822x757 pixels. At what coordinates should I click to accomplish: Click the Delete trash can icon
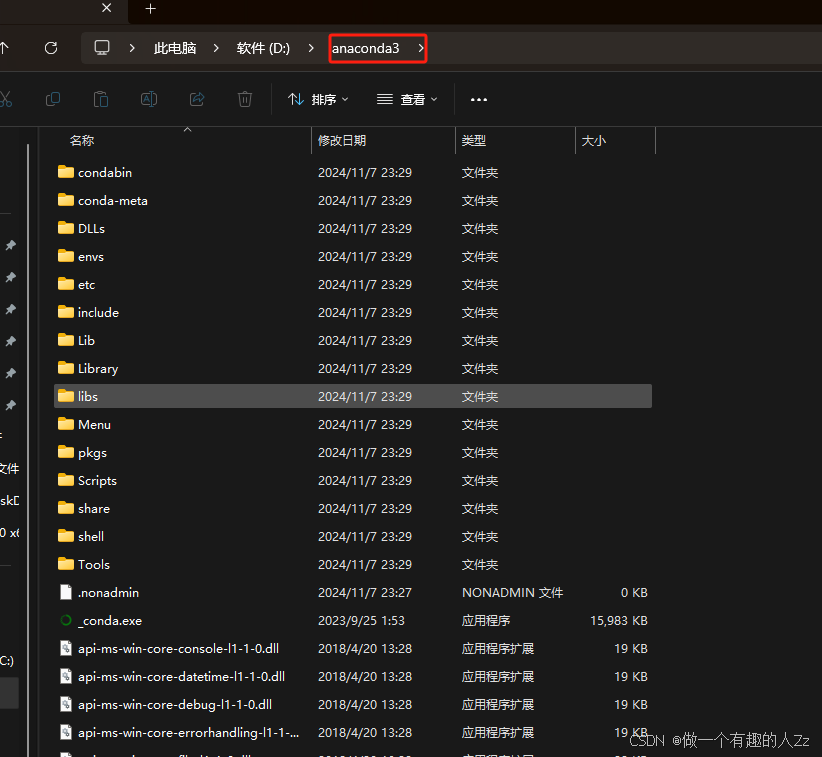(245, 99)
